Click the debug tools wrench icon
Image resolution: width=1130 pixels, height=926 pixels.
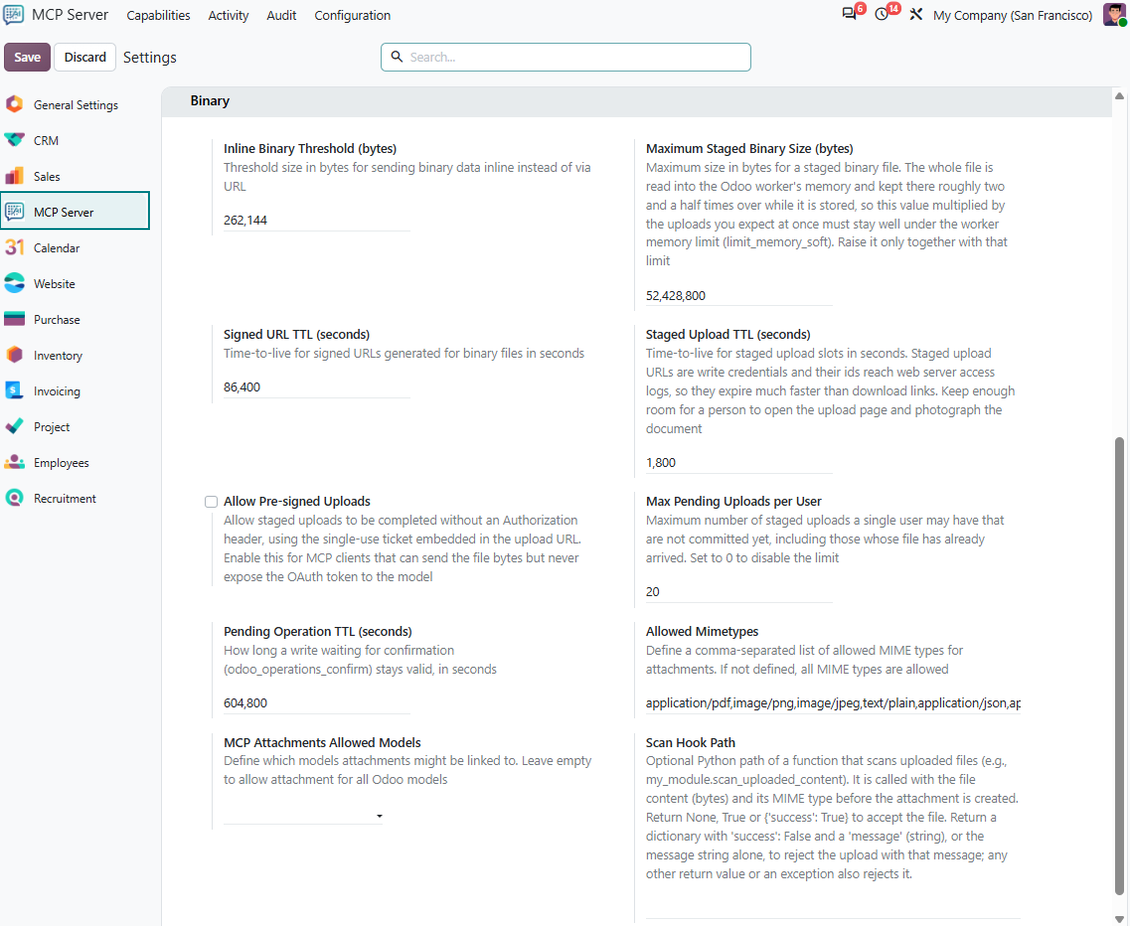916,14
